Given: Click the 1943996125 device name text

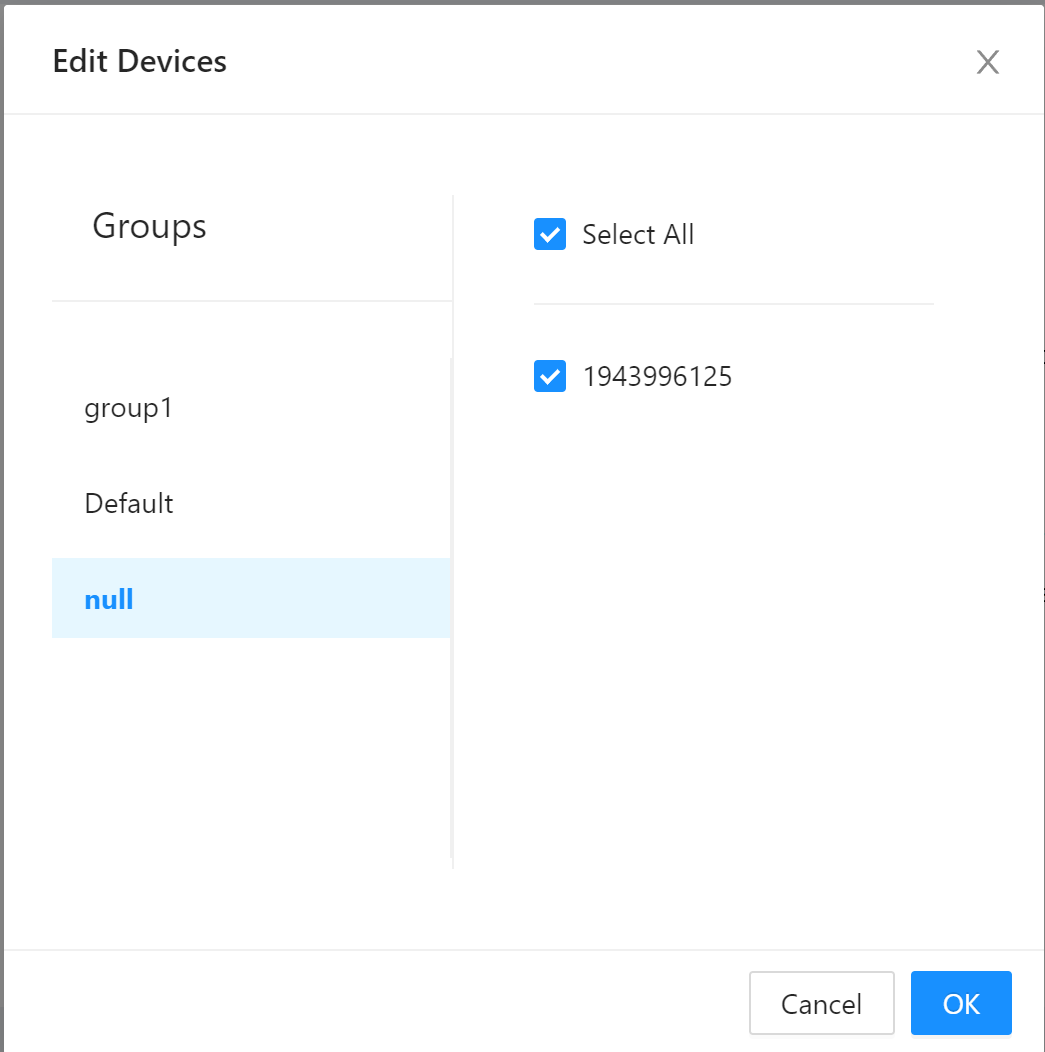Looking at the screenshot, I should pyautogui.click(x=657, y=377).
